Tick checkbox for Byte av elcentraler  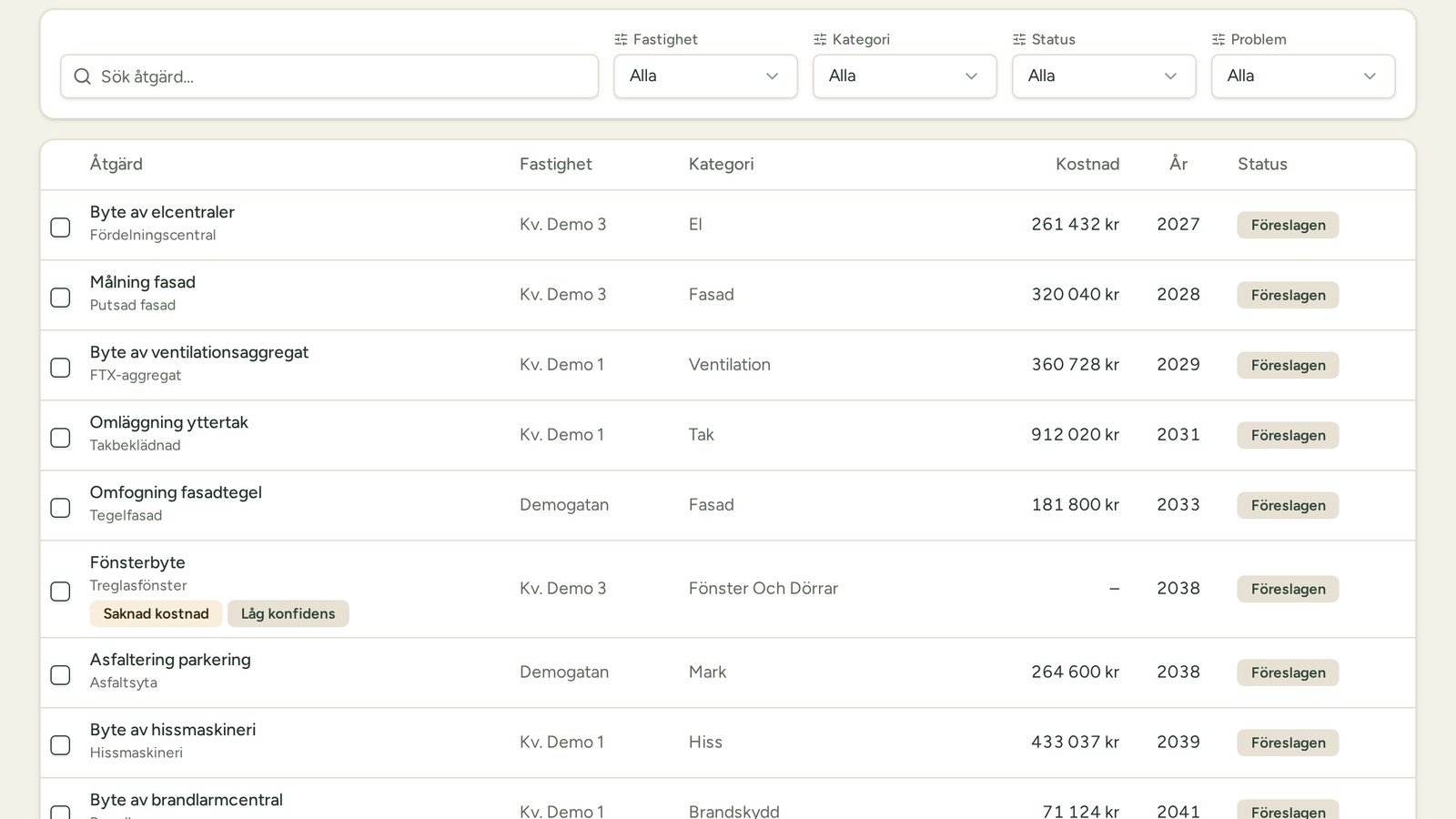[x=60, y=227]
